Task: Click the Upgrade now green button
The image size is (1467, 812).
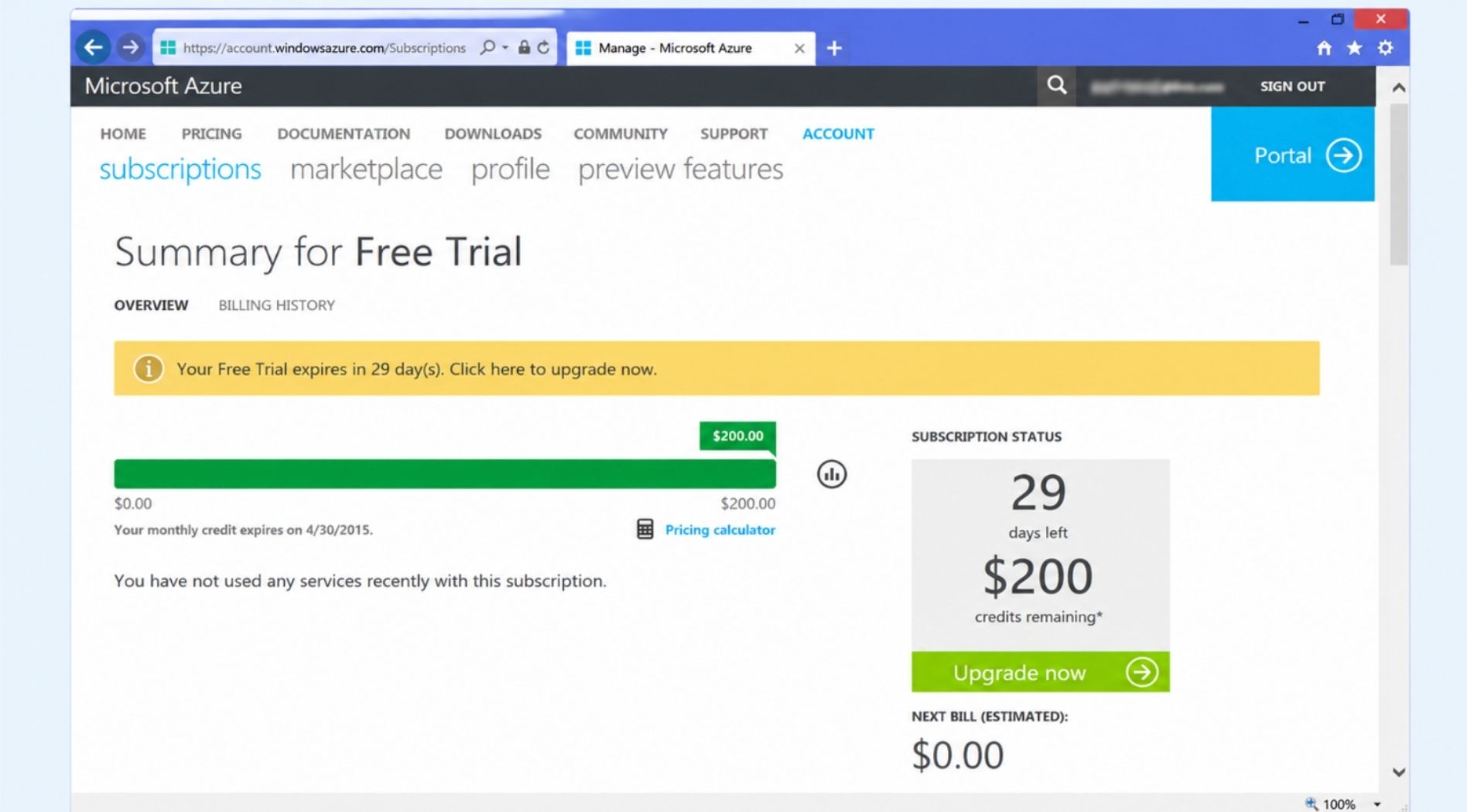Action: 1041,672
